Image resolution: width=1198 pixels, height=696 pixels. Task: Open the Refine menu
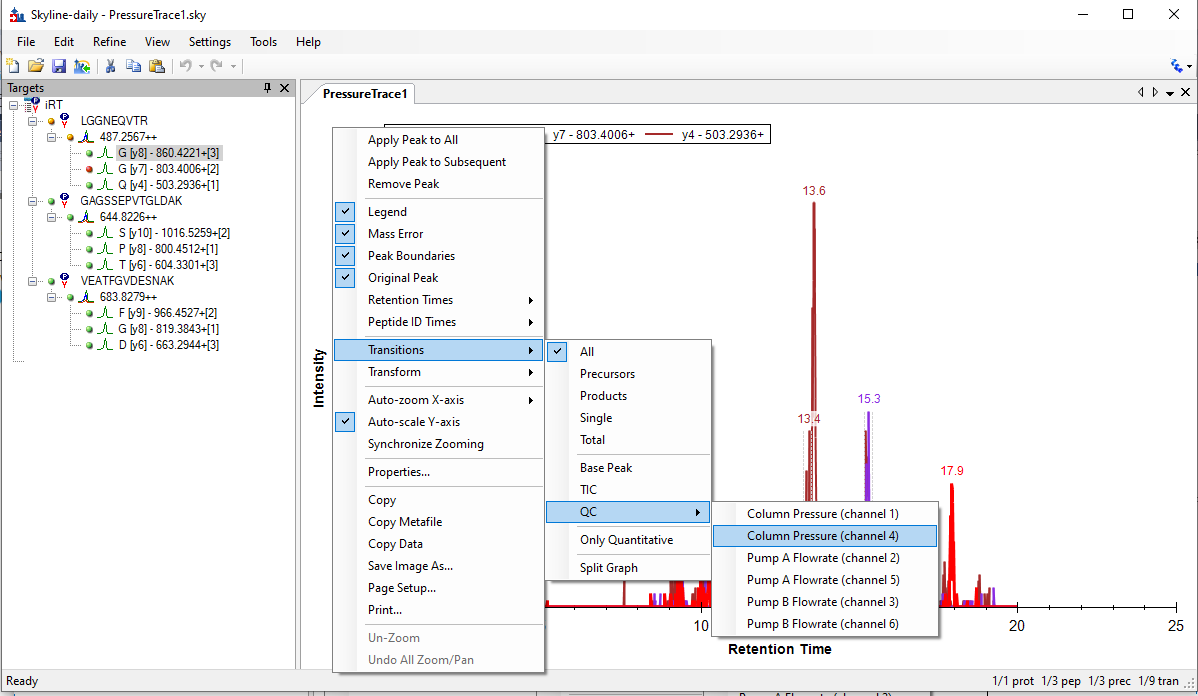(x=109, y=42)
